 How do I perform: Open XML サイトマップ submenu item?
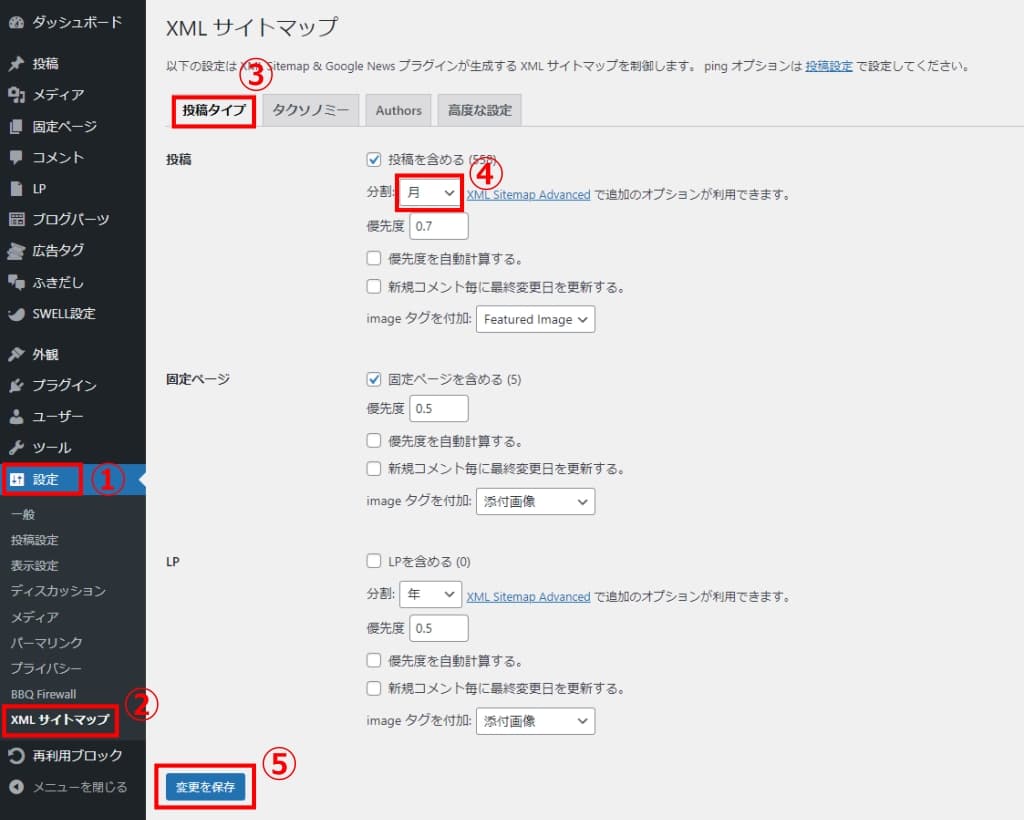59,719
